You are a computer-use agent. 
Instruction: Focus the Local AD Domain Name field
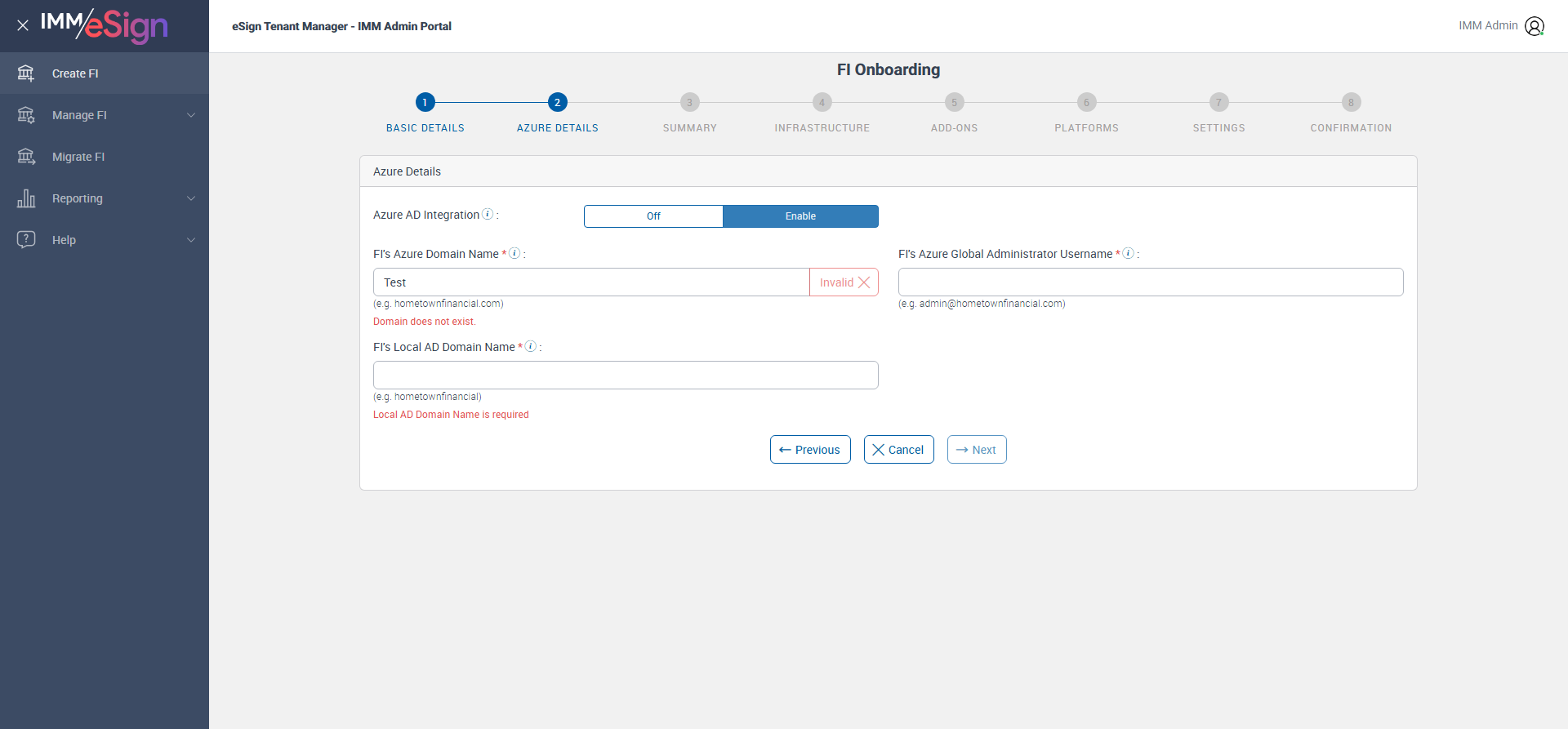coord(626,376)
